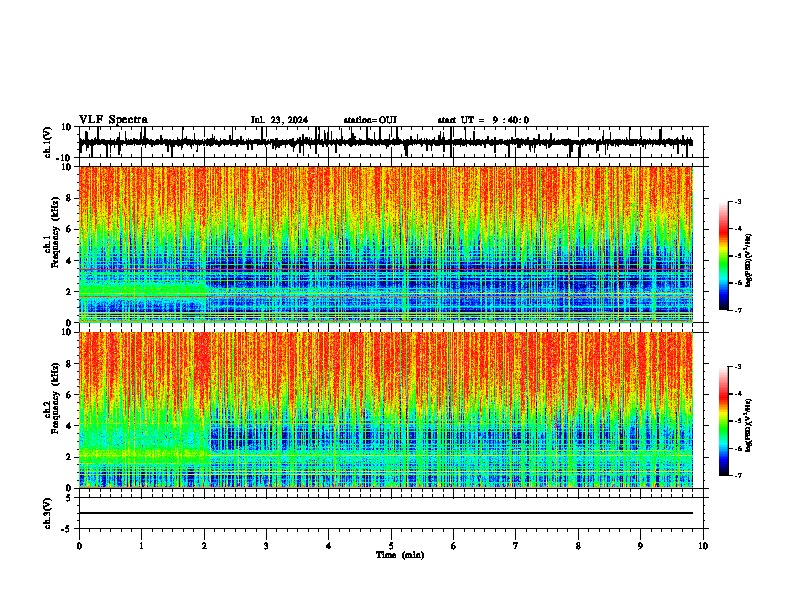Click the "station=OUI" header text
792x612 pixels.
pos(370,120)
